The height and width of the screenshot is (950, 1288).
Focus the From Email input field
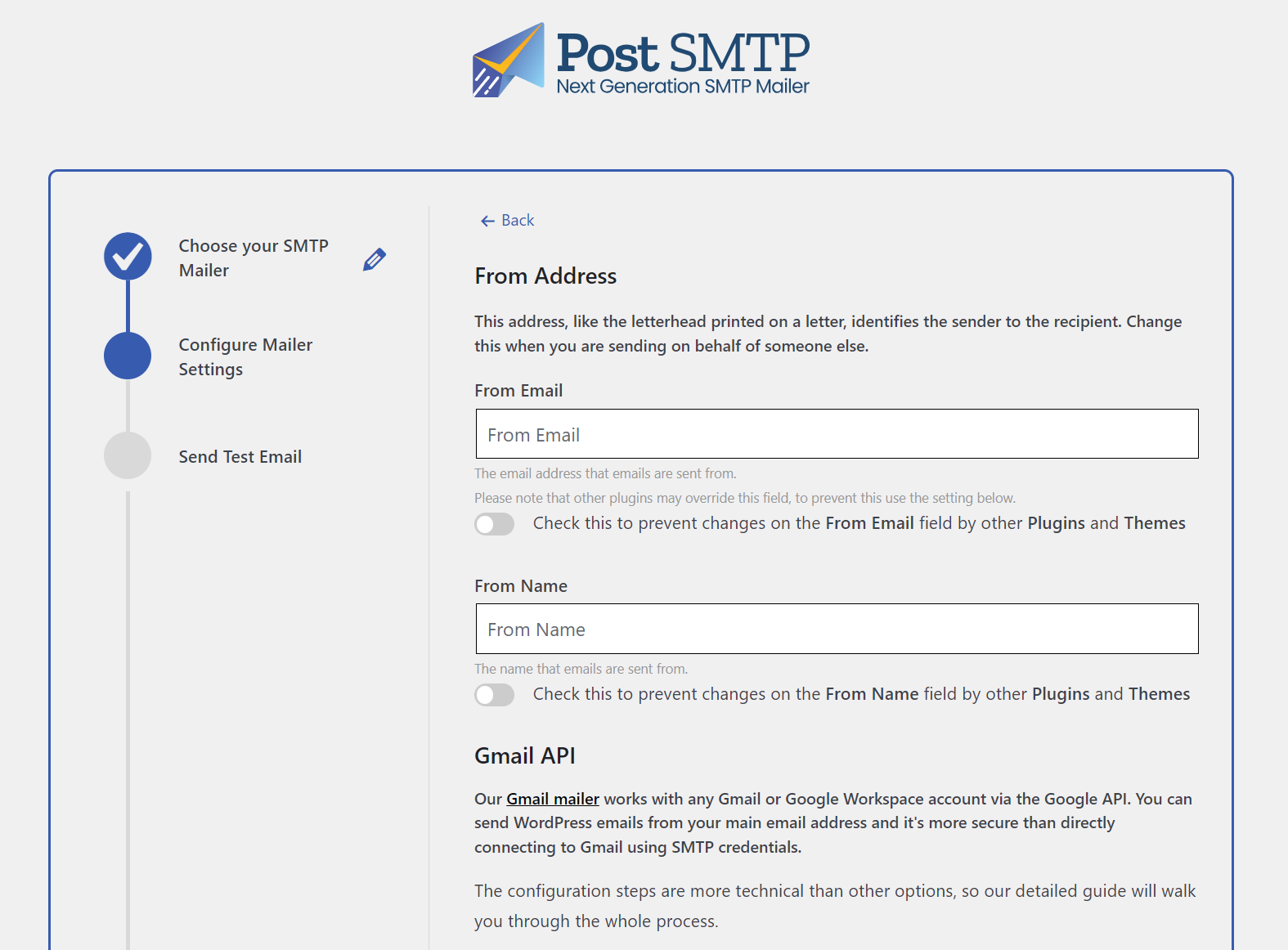coord(837,434)
